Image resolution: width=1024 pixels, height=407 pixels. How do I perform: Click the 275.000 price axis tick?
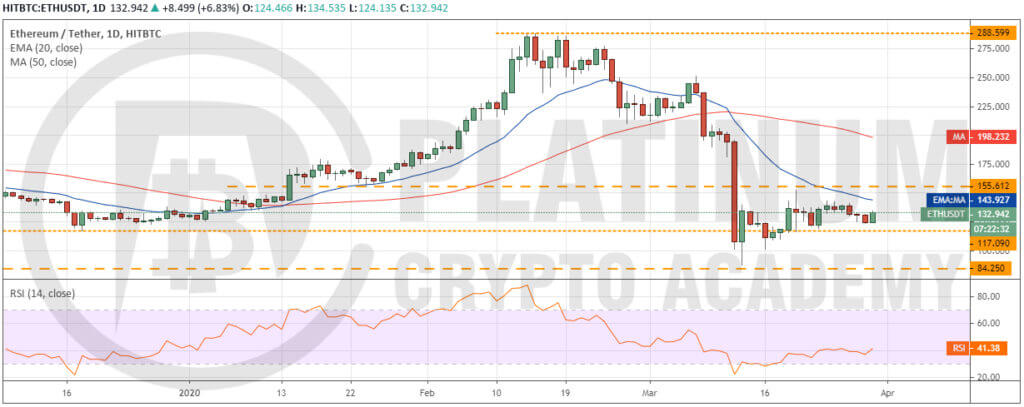[994, 48]
